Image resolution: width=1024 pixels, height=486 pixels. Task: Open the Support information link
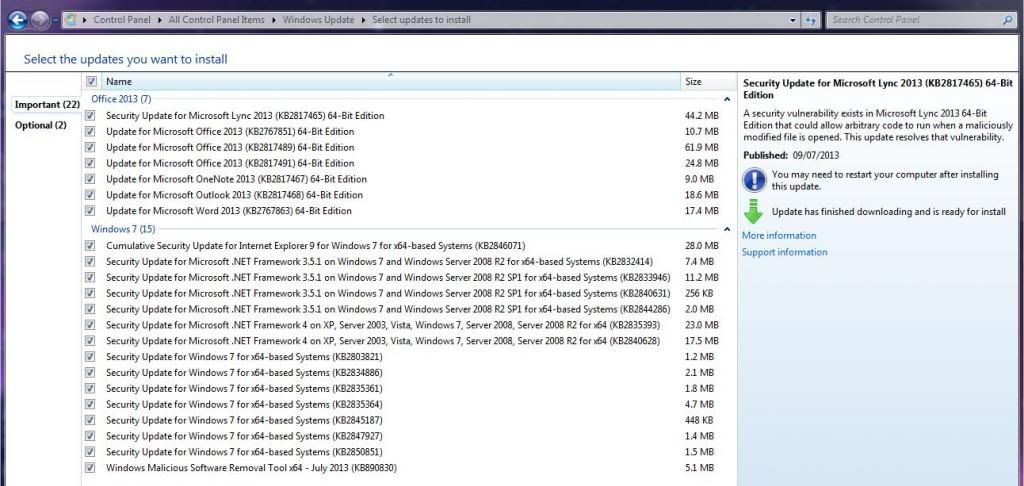point(784,252)
